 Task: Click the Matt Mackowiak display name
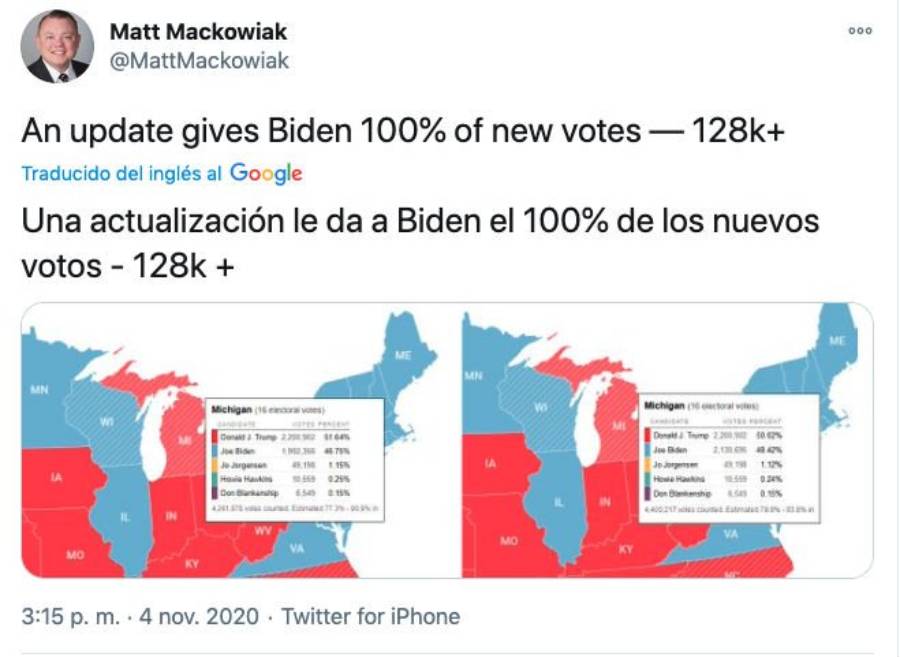pyautogui.click(x=198, y=32)
